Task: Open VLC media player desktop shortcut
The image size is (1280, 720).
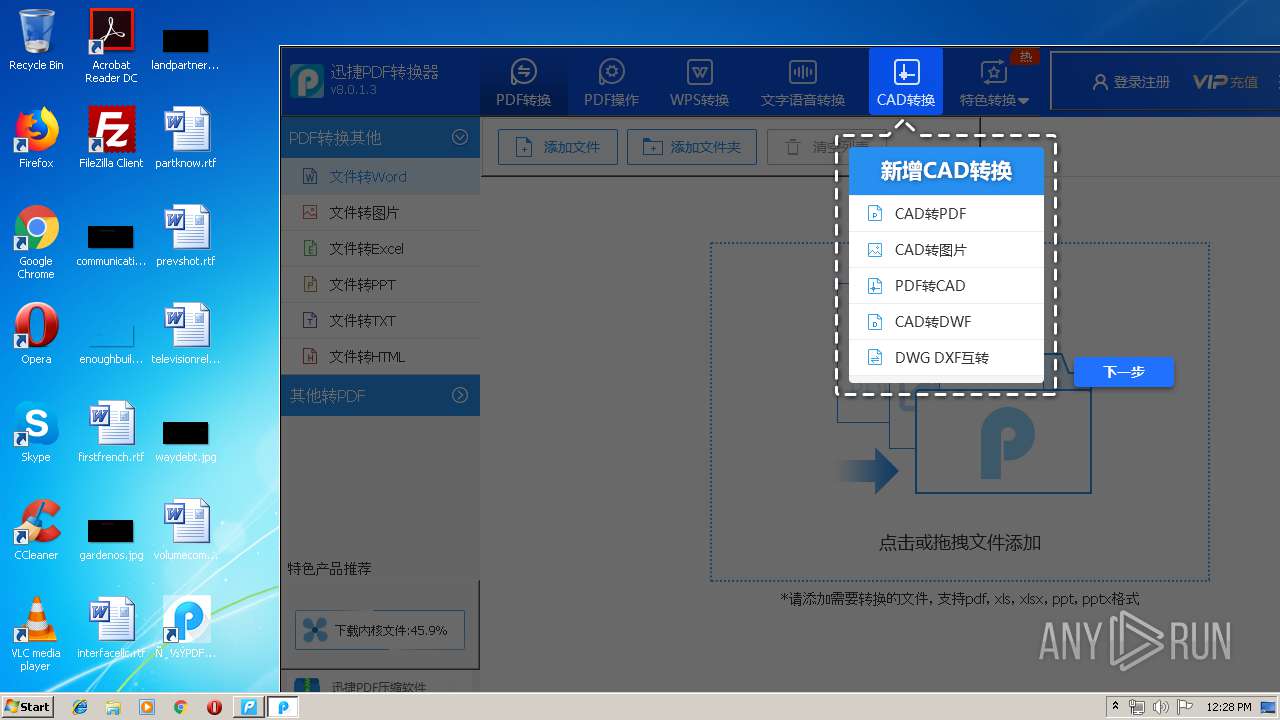Action: click(36, 634)
